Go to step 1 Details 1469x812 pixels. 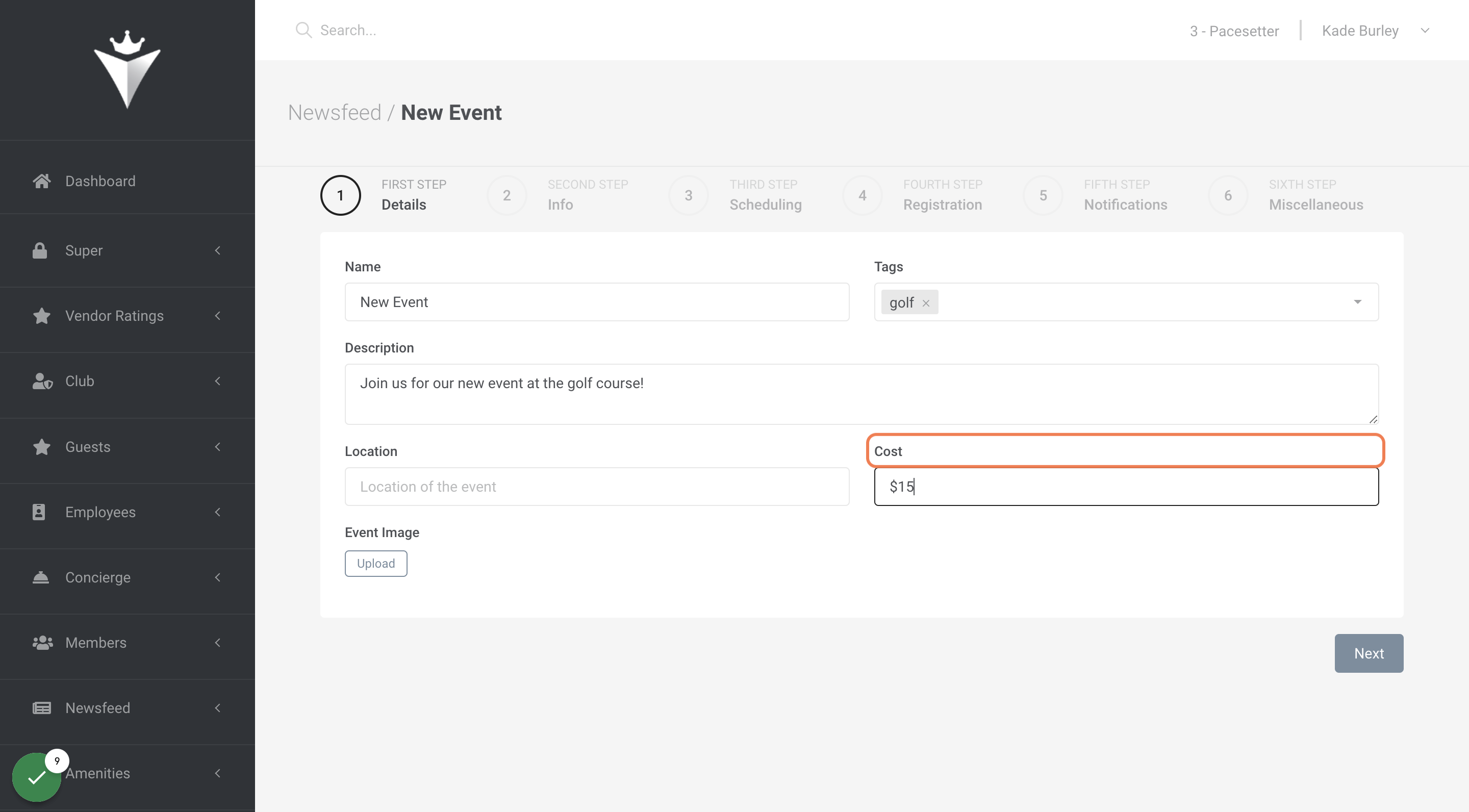(384, 195)
